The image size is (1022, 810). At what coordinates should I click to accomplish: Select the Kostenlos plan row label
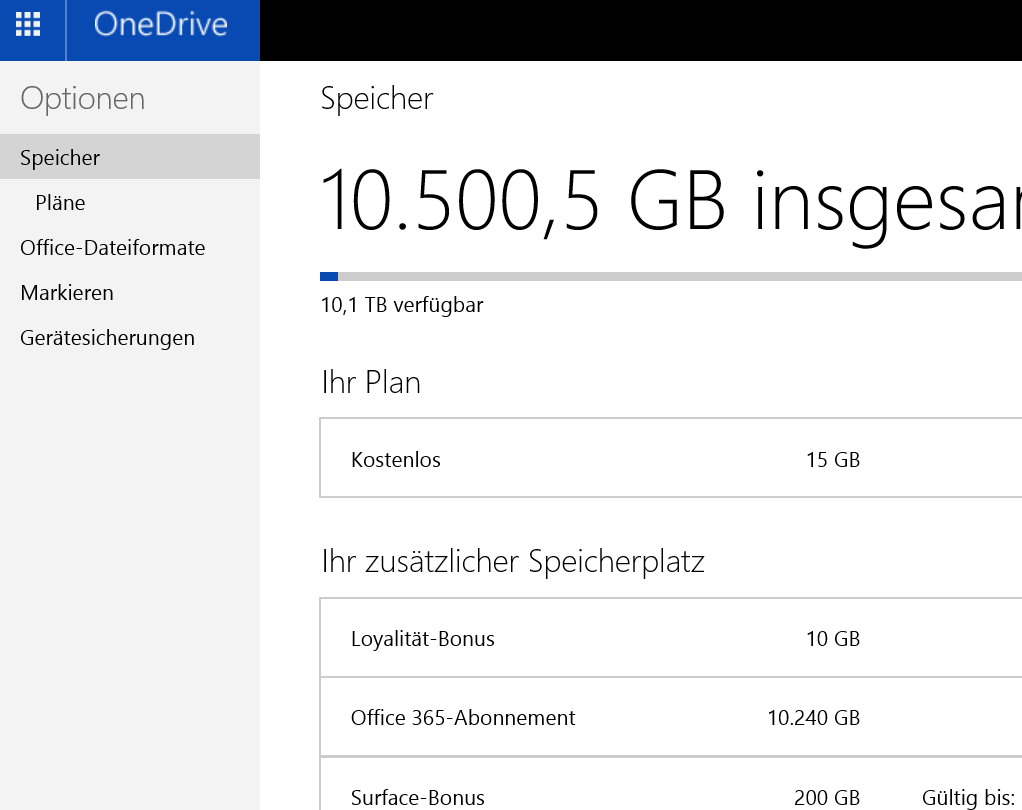[396, 459]
